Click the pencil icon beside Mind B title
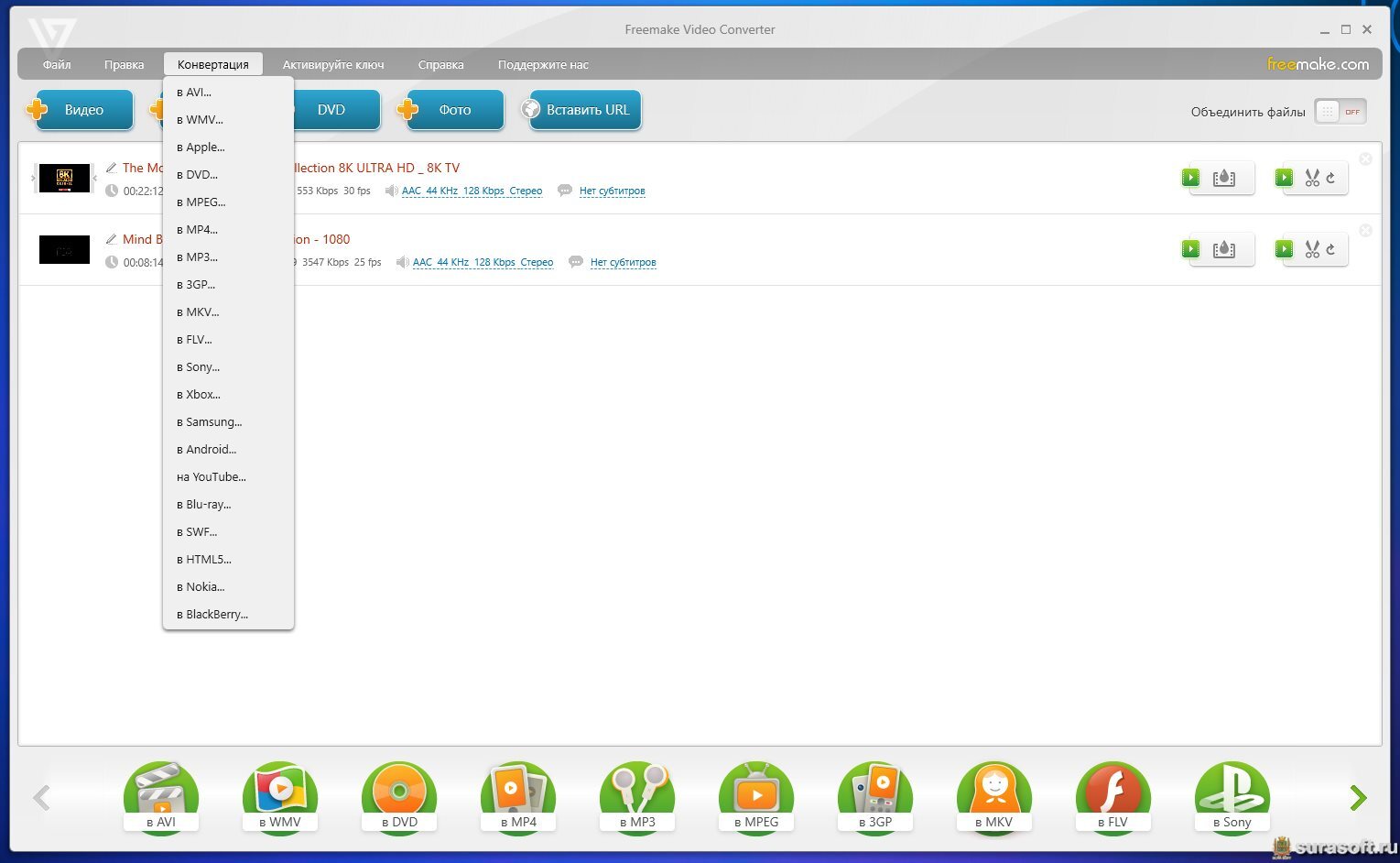This screenshot has width=1400, height=863. (111, 239)
